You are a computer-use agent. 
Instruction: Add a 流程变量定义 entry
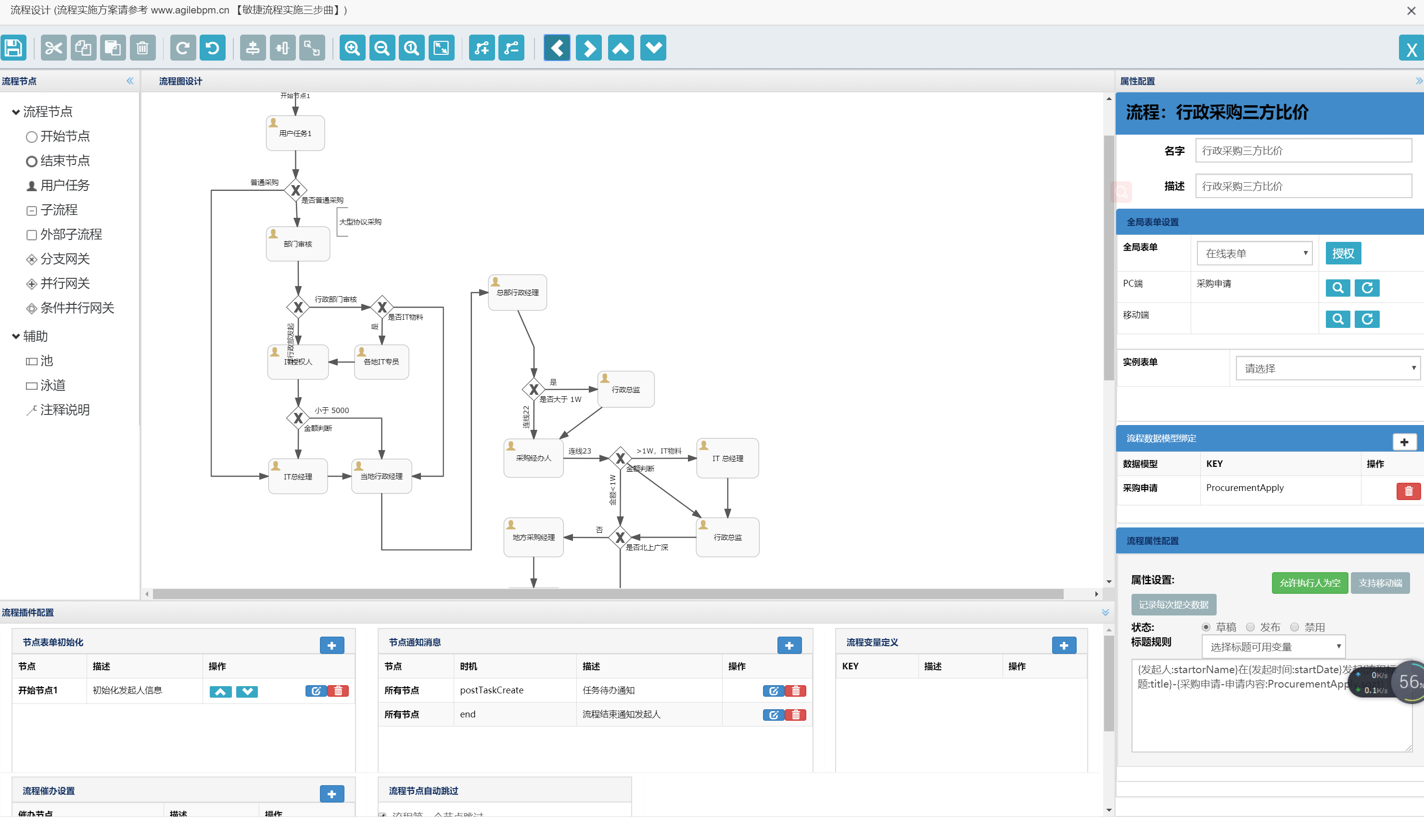pyautogui.click(x=1064, y=645)
